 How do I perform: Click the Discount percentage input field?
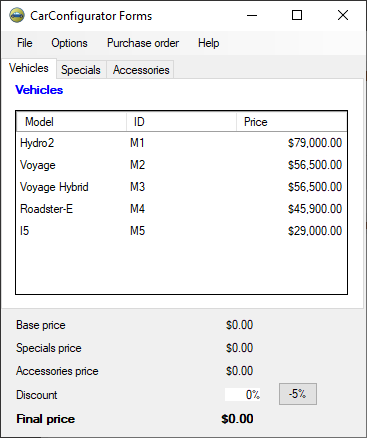point(242,395)
